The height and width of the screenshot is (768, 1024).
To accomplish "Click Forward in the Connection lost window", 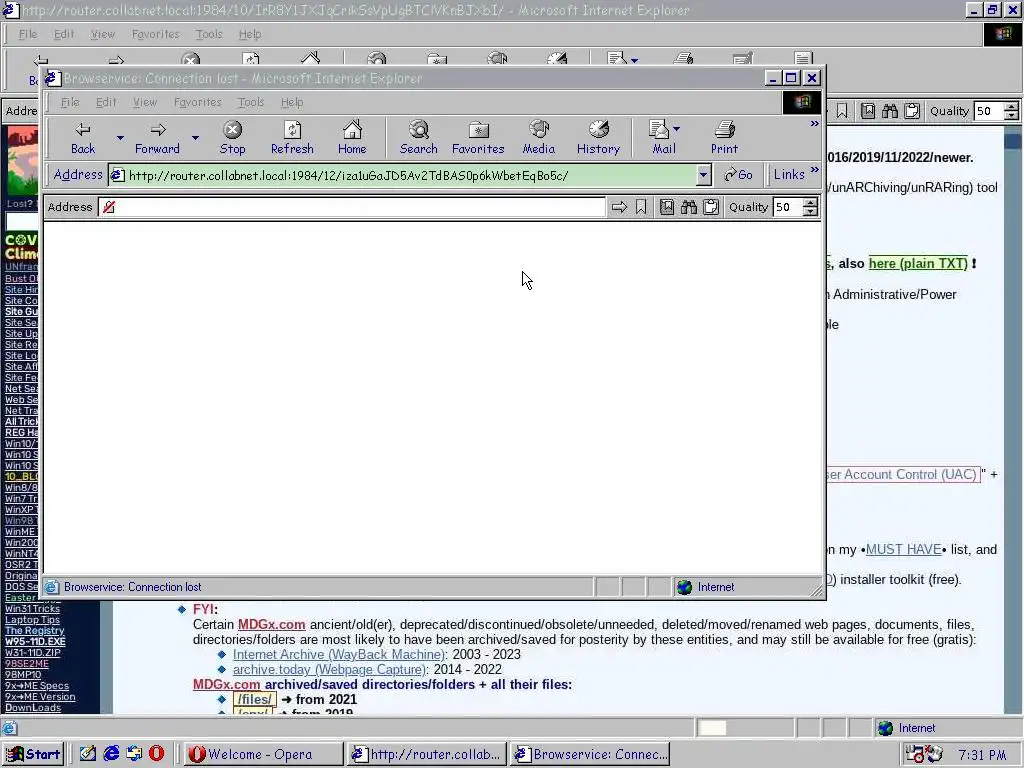I will 157,138.
